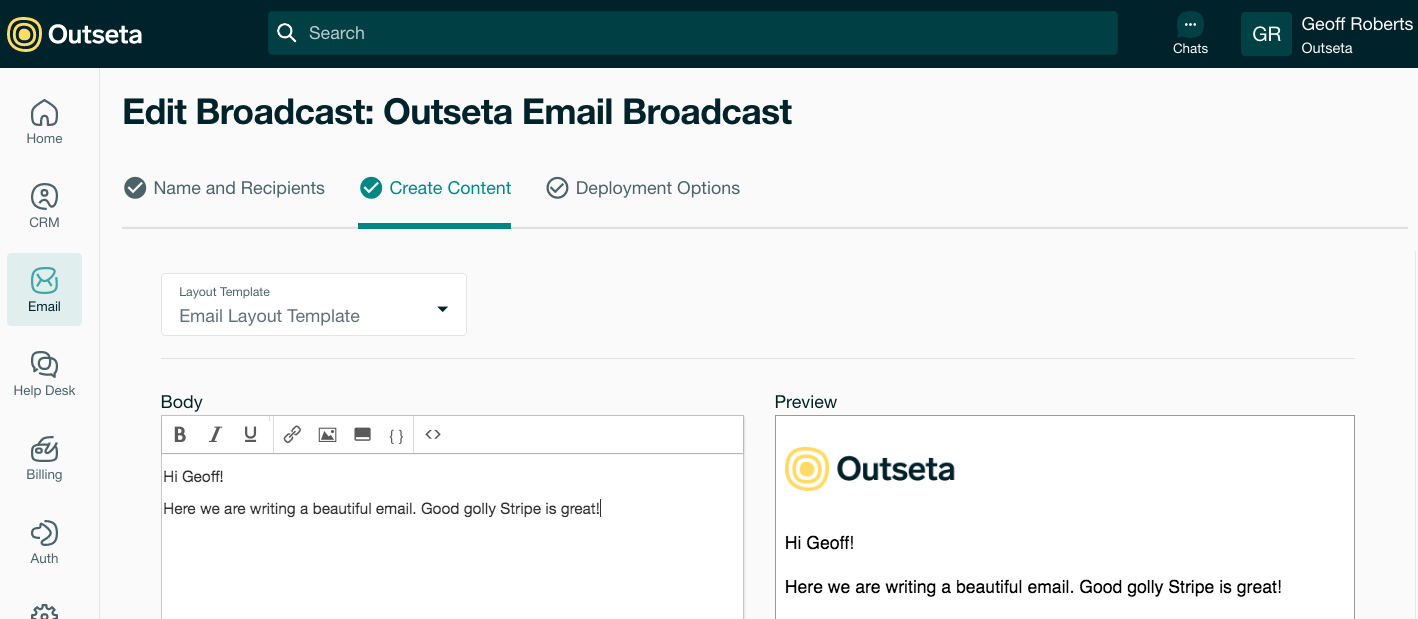Open the Help Desk section
This screenshot has height=619, width=1418.
pyautogui.click(x=44, y=374)
